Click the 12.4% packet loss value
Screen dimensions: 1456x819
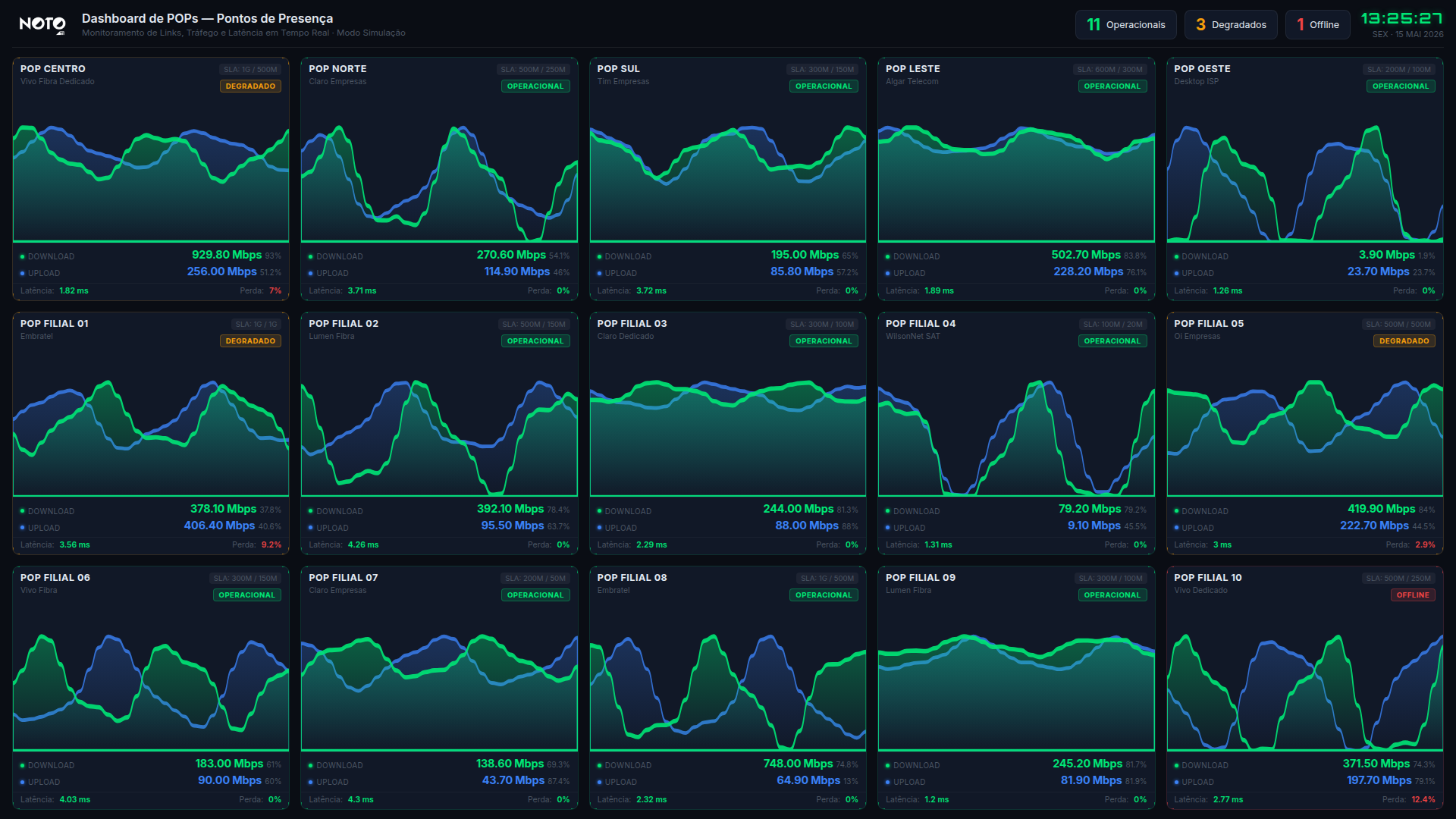point(1423,800)
